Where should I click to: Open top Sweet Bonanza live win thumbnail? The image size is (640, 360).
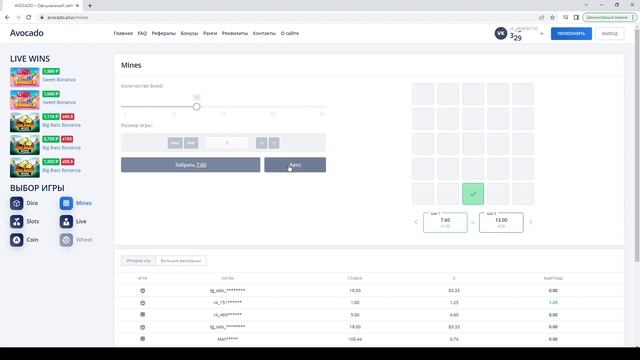click(x=25, y=77)
